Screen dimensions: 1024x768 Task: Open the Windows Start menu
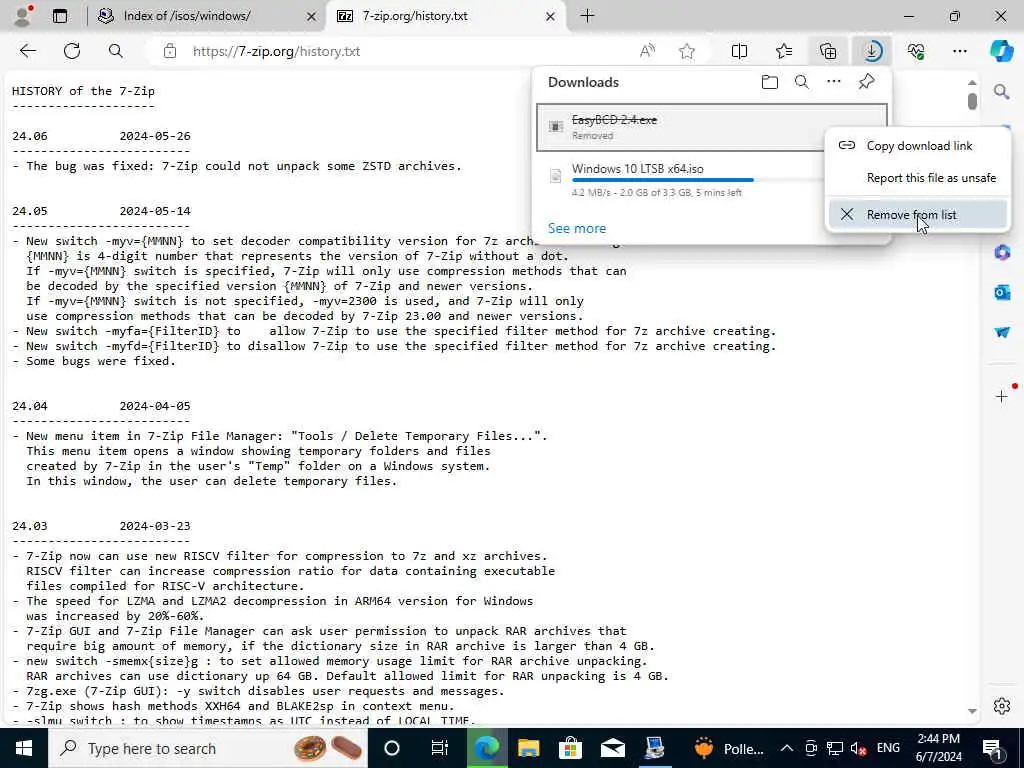pyautogui.click(x=24, y=748)
